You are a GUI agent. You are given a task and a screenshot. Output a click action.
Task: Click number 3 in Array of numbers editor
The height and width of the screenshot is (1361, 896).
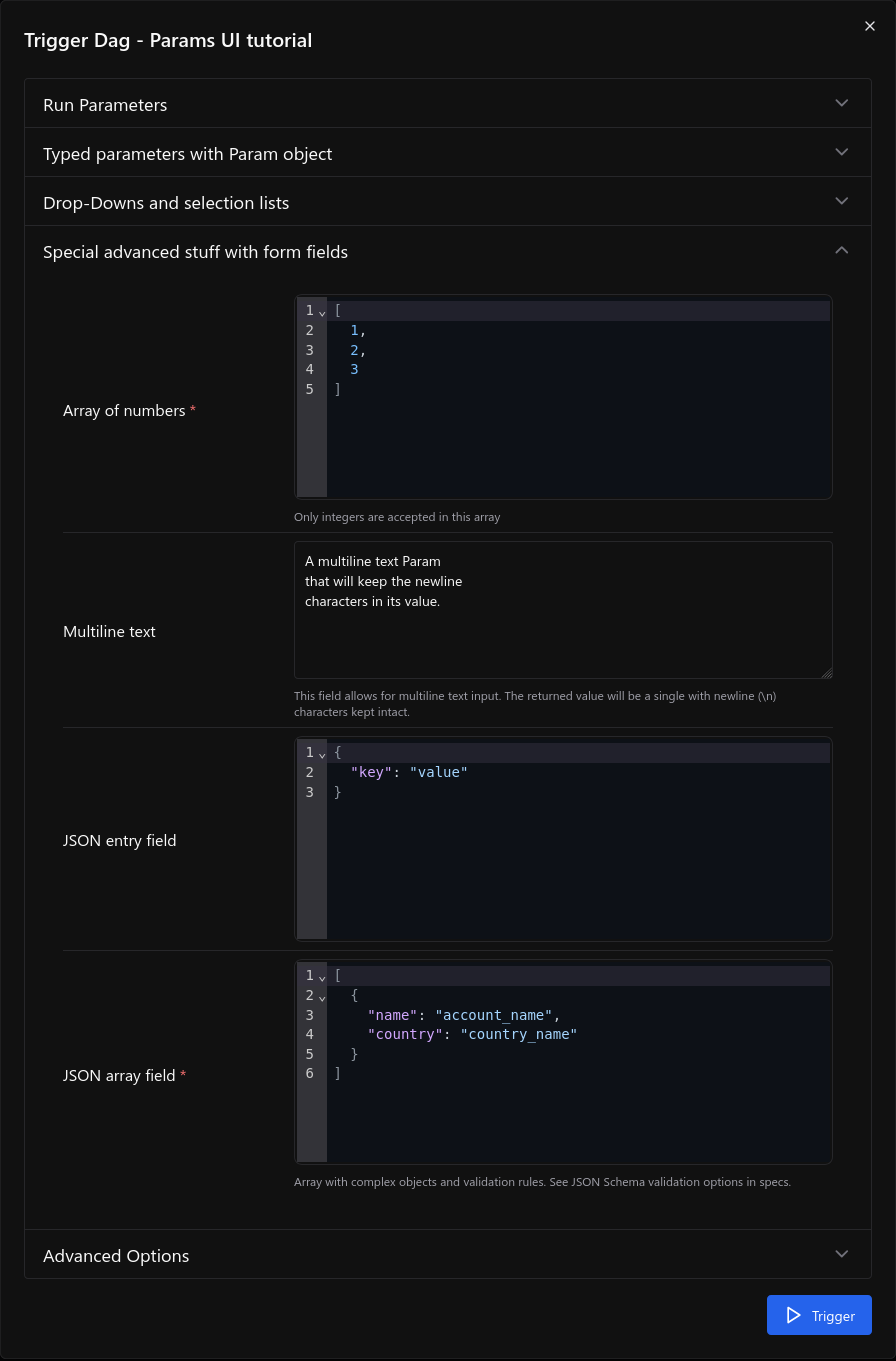(354, 369)
